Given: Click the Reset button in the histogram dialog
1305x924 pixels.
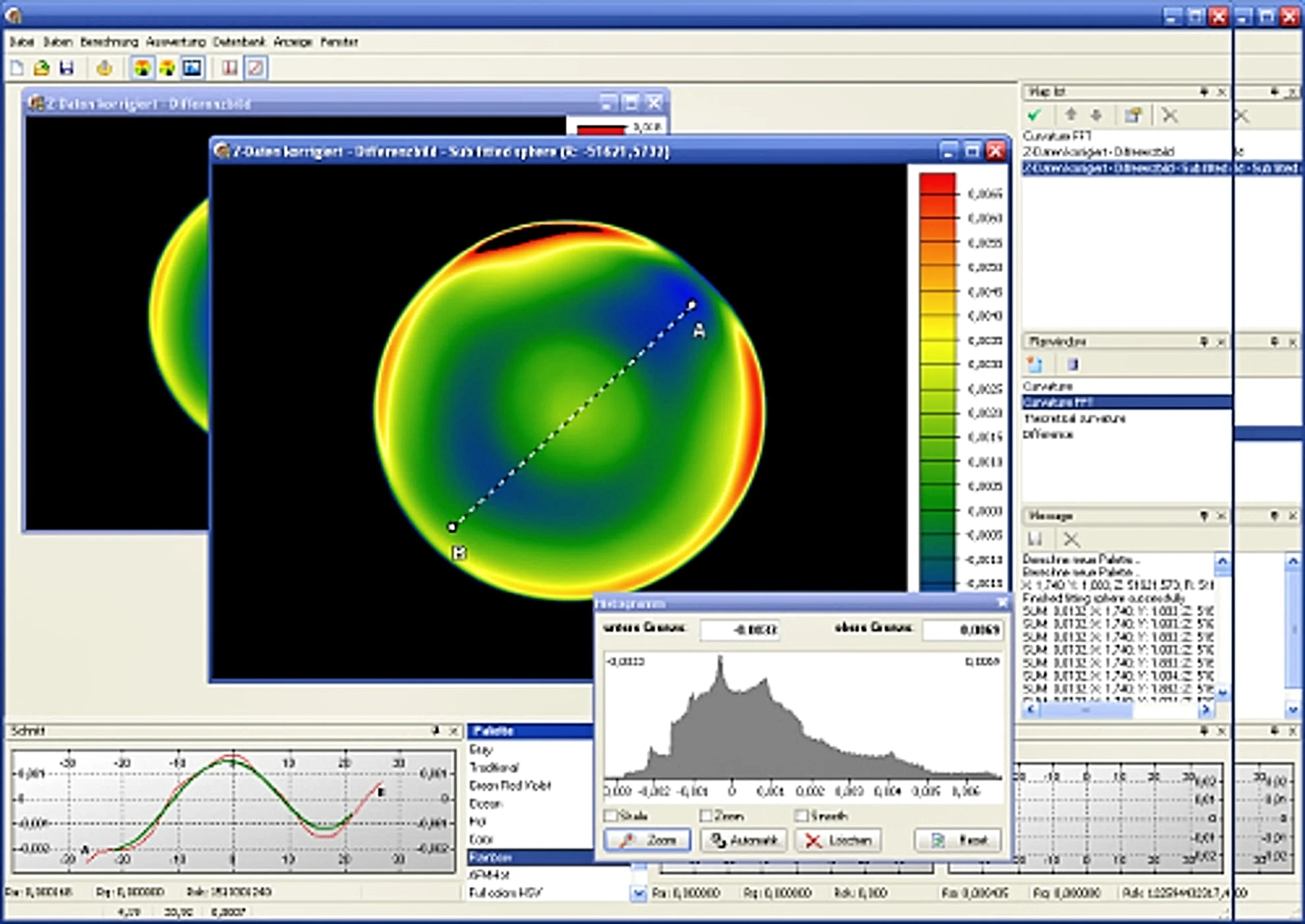Looking at the screenshot, I should pos(958,840).
